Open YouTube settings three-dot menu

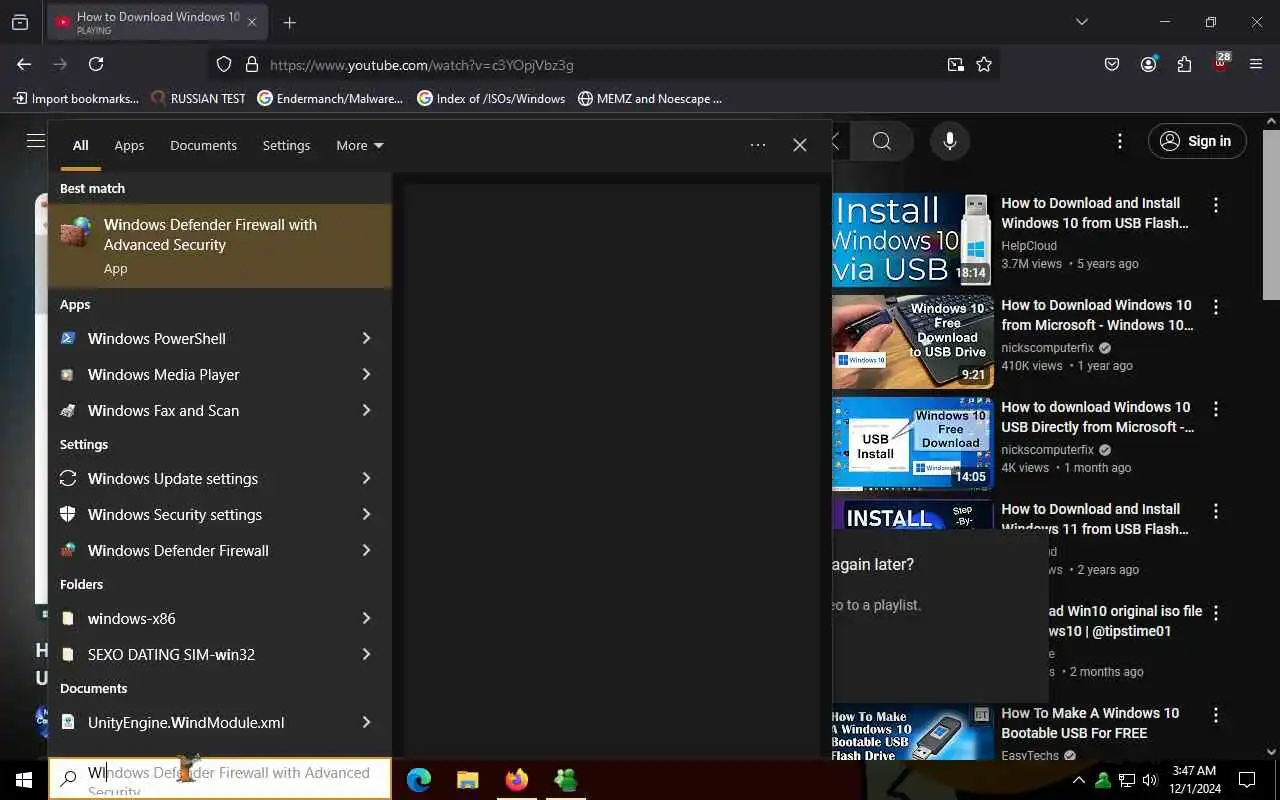[1120, 141]
